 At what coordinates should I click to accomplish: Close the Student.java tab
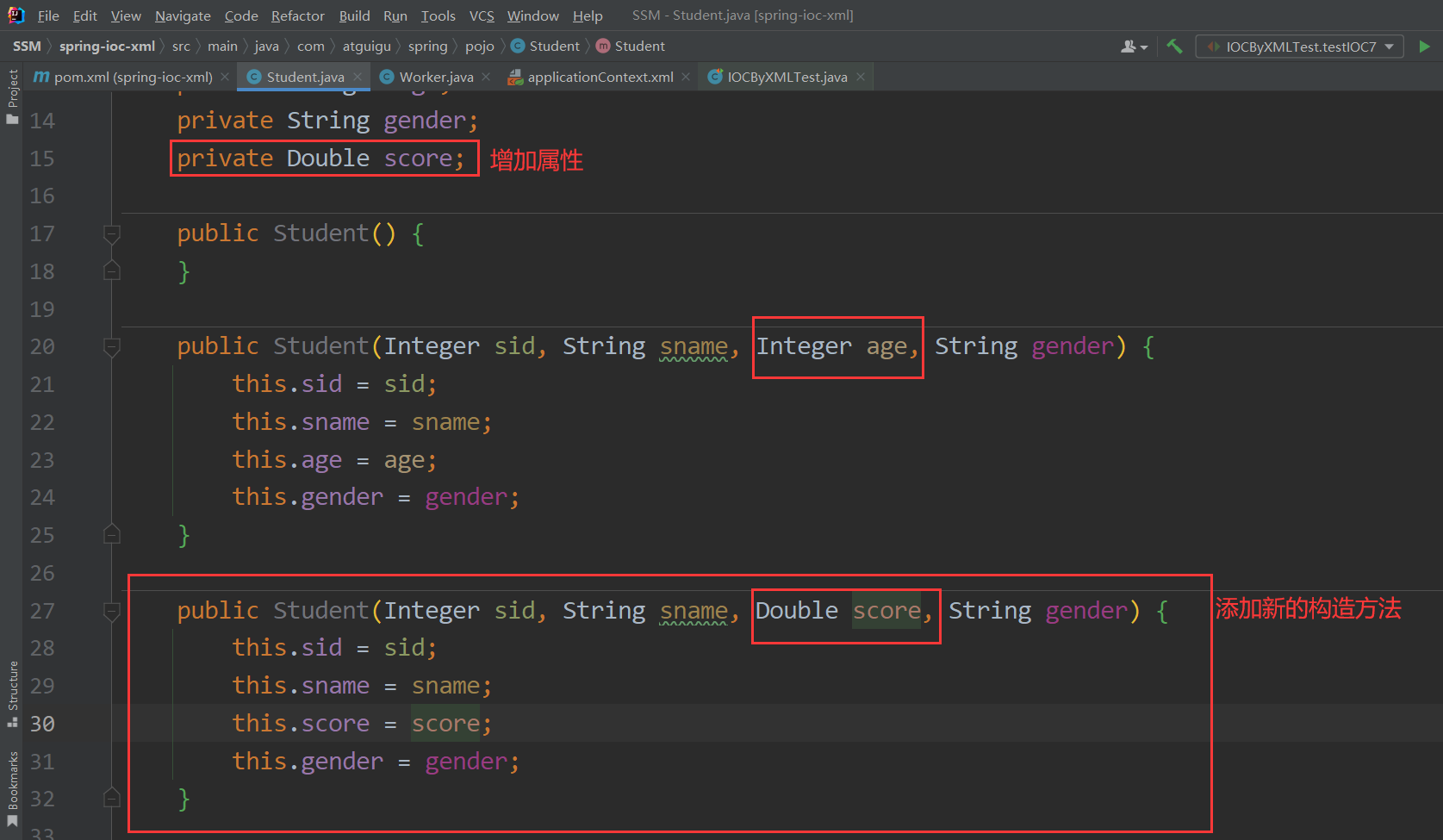click(x=358, y=77)
